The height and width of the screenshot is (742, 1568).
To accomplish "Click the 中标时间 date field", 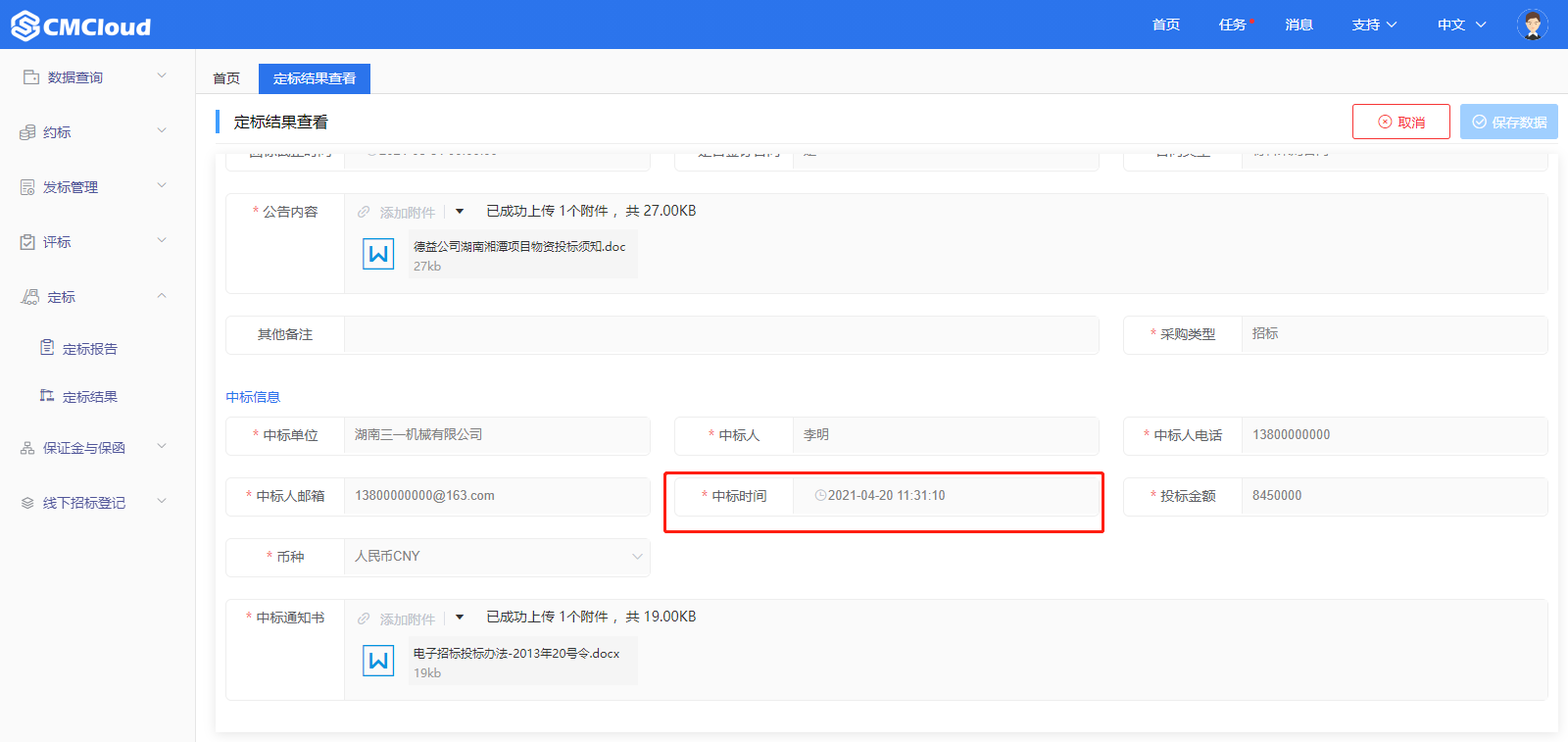I will coord(946,496).
